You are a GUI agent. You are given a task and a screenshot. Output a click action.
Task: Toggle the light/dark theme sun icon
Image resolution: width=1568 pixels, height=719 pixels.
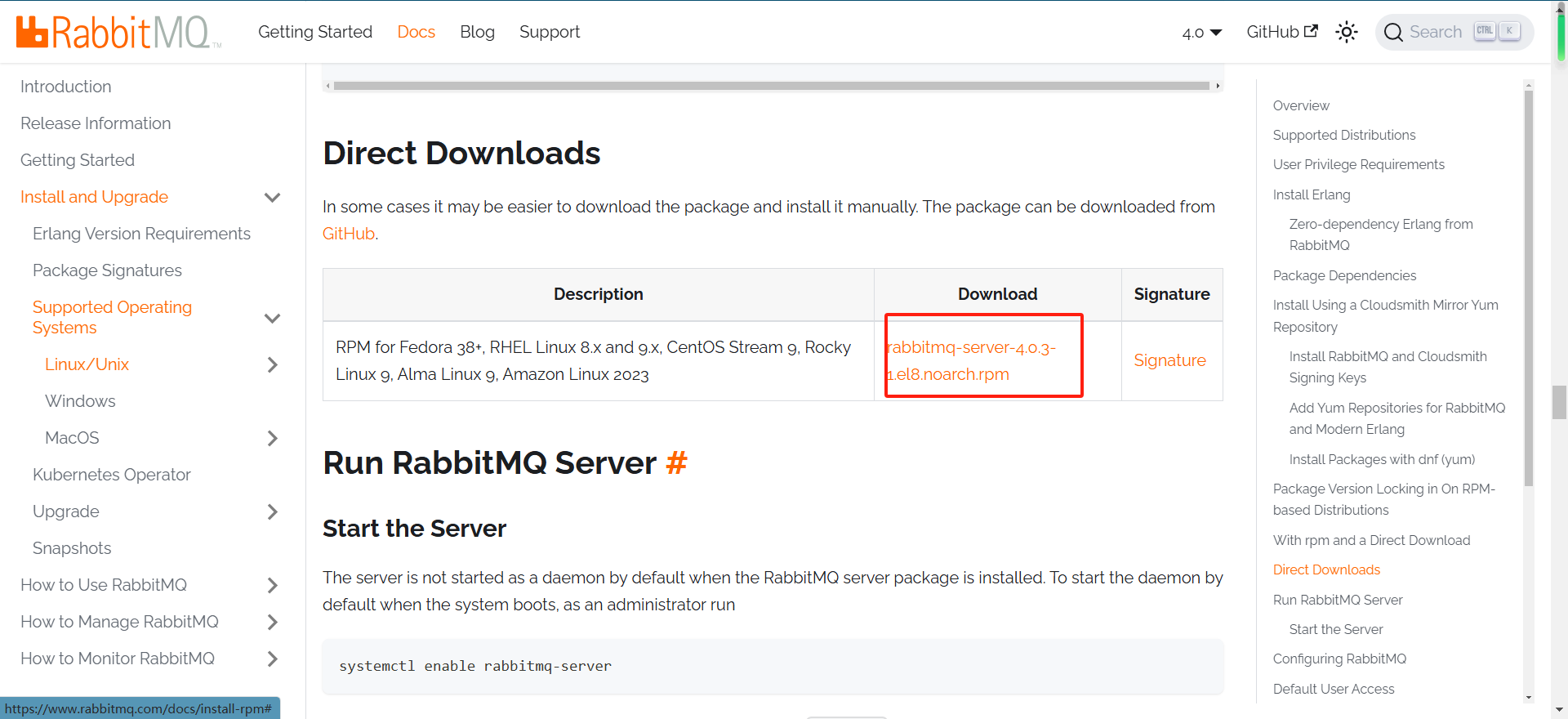(1347, 32)
